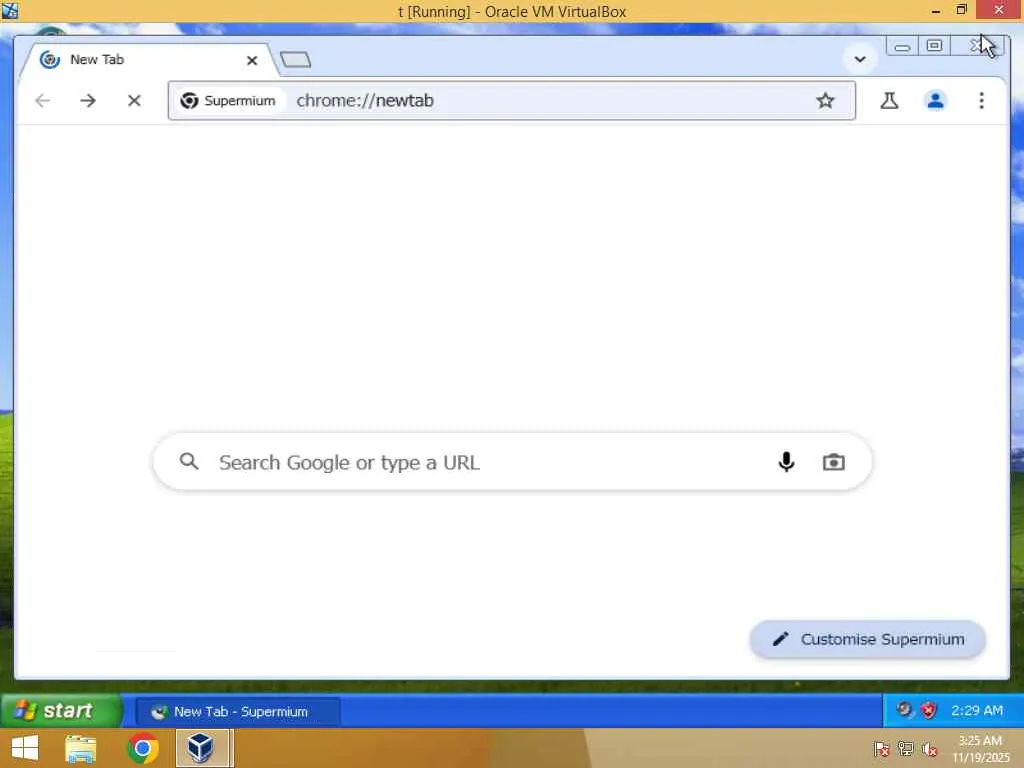1024x768 pixels.
Task: Maximize the Supermium browser window
Action: (935, 46)
